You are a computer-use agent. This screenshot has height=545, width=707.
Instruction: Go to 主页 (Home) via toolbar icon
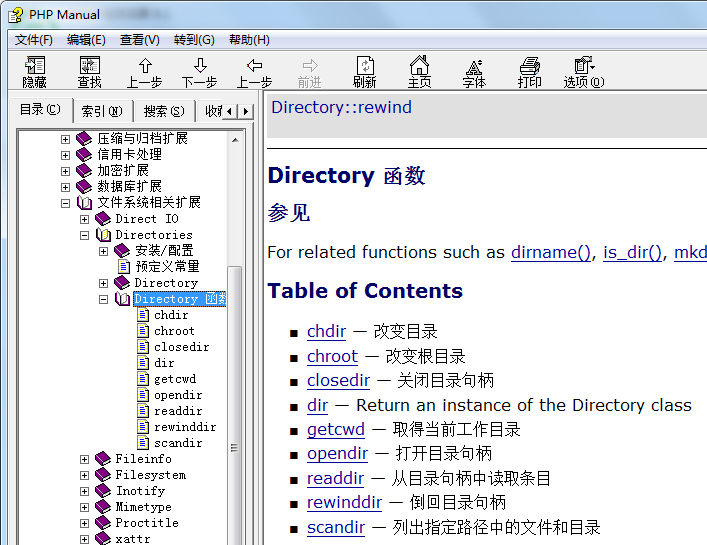point(419,71)
